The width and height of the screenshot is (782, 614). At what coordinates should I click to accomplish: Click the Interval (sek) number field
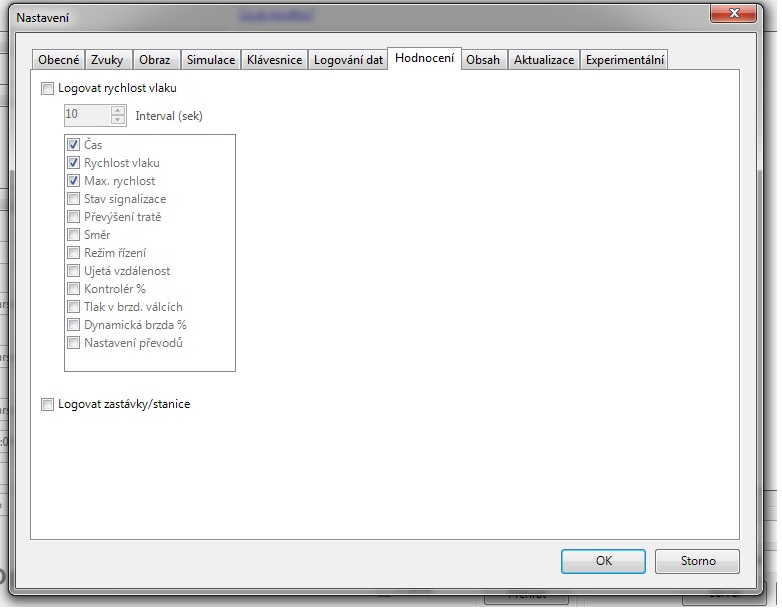[x=86, y=115]
